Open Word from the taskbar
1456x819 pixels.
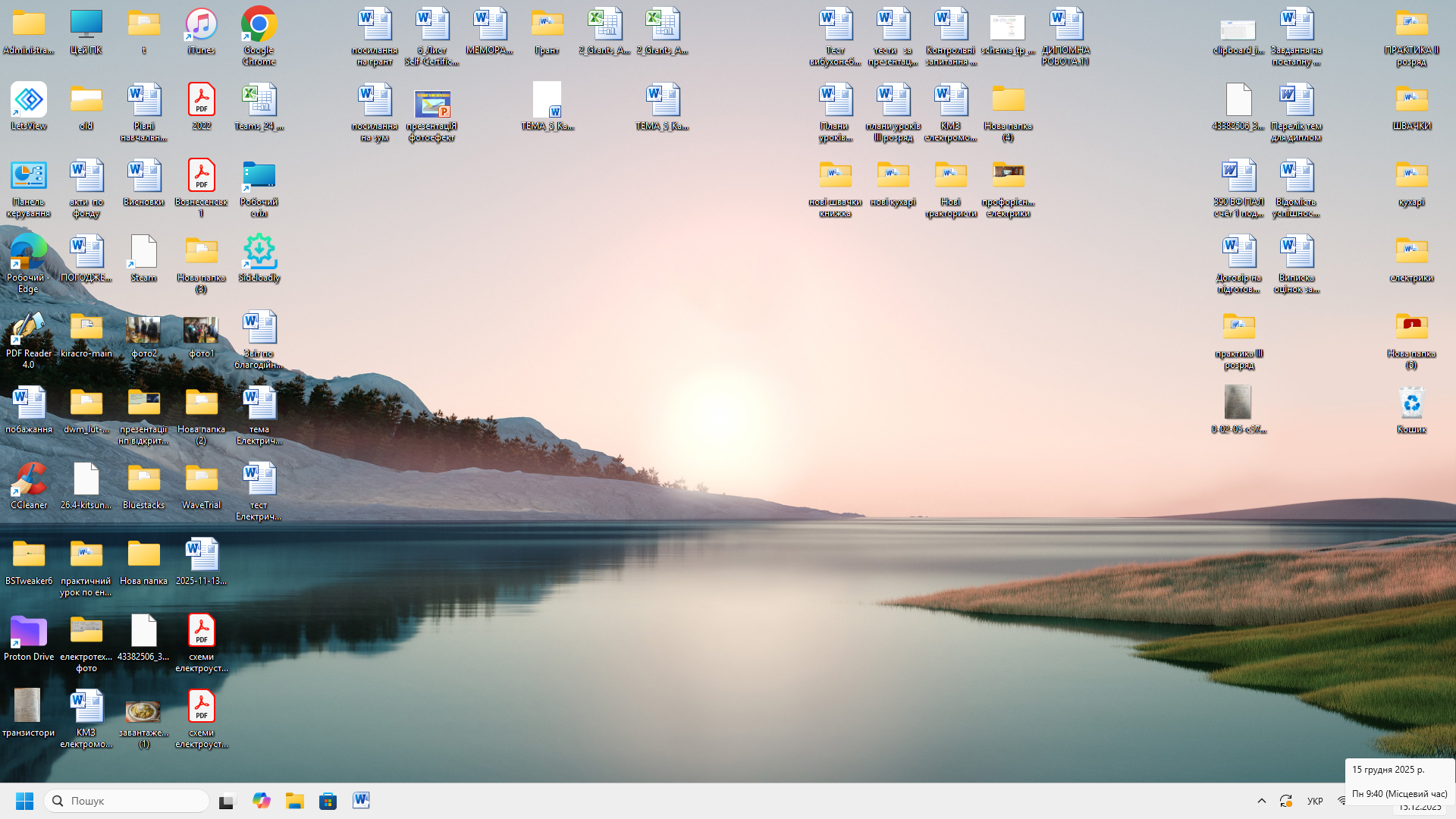[361, 801]
